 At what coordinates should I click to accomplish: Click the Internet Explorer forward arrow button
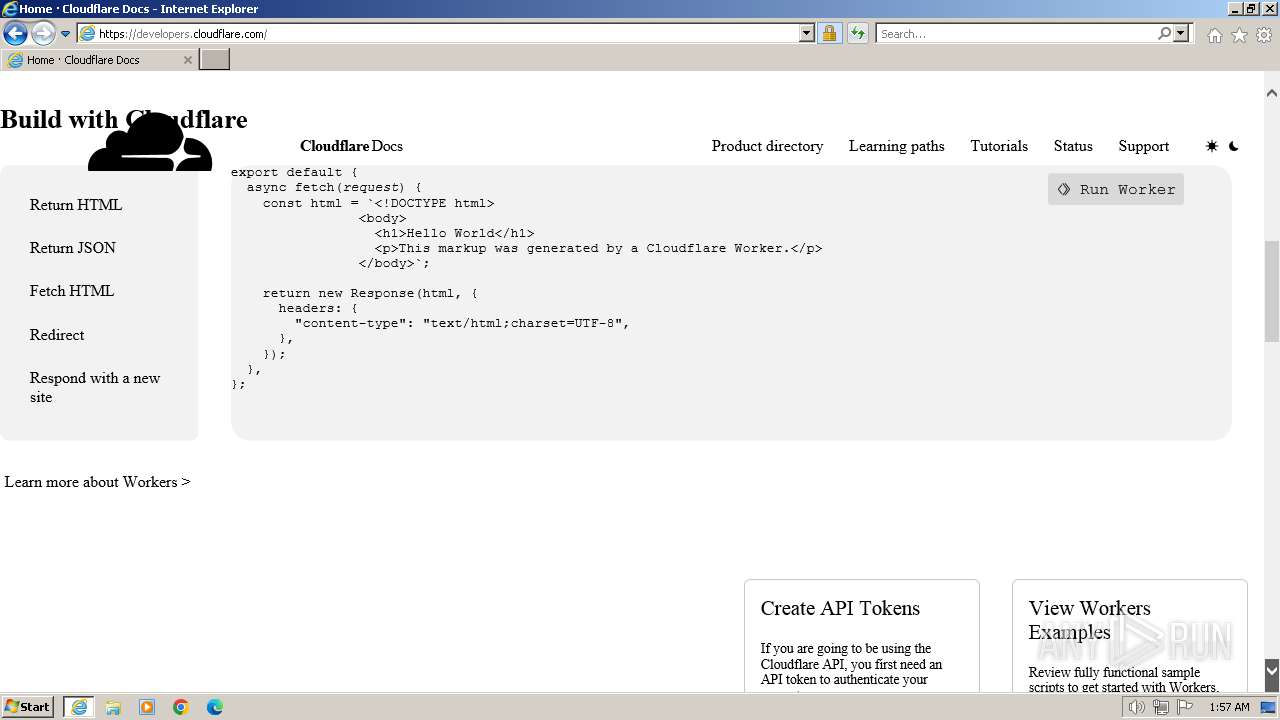pyautogui.click(x=43, y=34)
